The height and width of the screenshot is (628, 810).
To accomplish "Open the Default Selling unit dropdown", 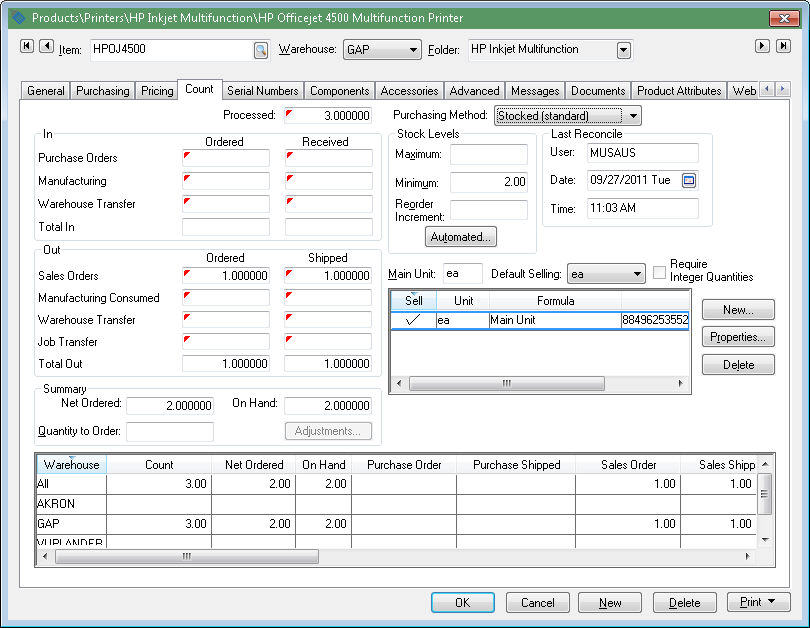I will (x=638, y=274).
